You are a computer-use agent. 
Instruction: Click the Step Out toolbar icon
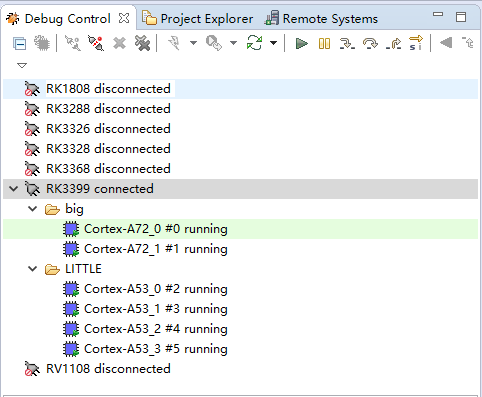pos(393,44)
